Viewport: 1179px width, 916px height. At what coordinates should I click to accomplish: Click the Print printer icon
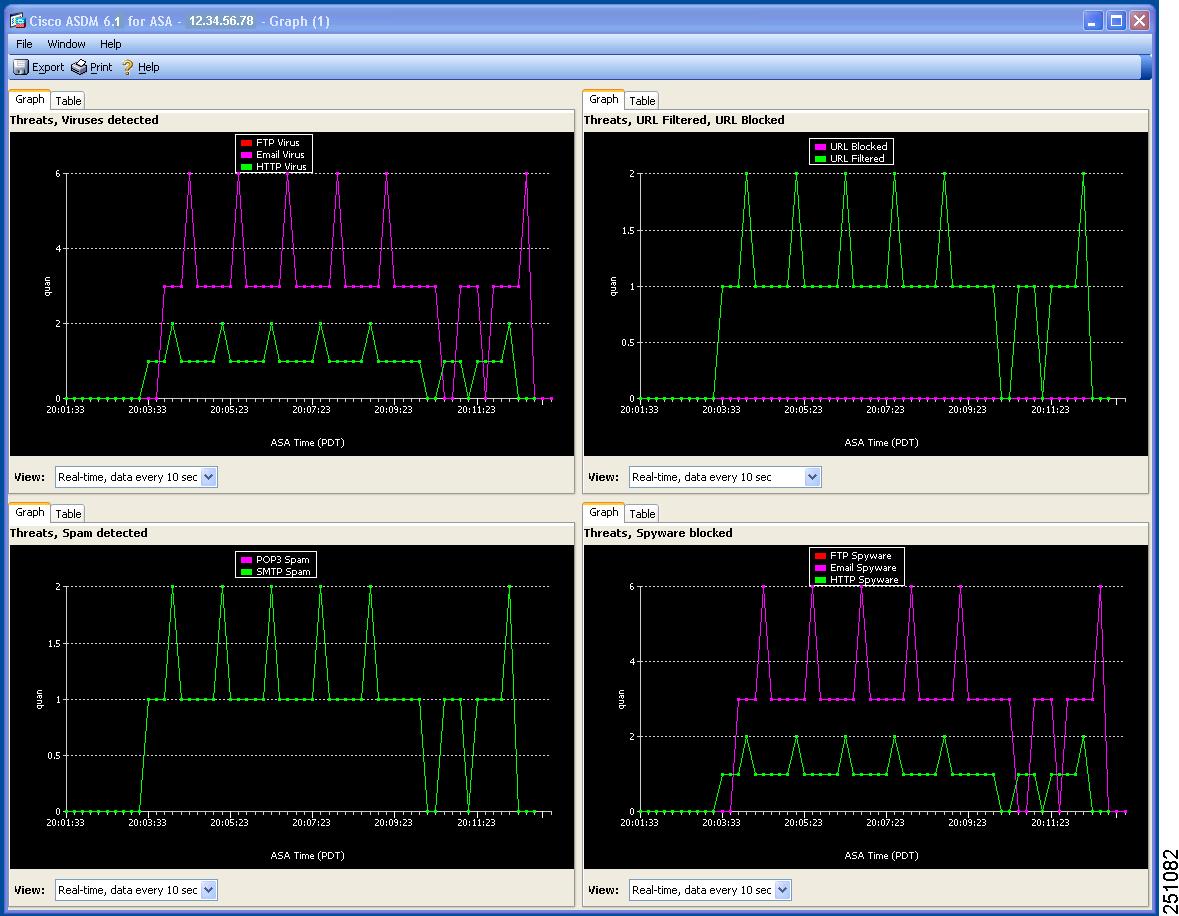click(79, 67)
